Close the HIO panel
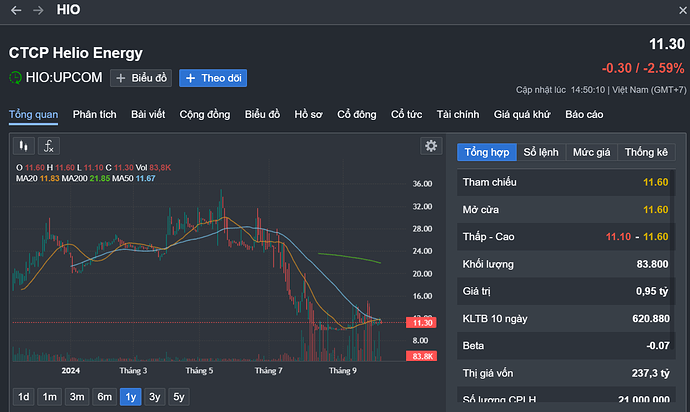690x412 pixels. point(683,10)
